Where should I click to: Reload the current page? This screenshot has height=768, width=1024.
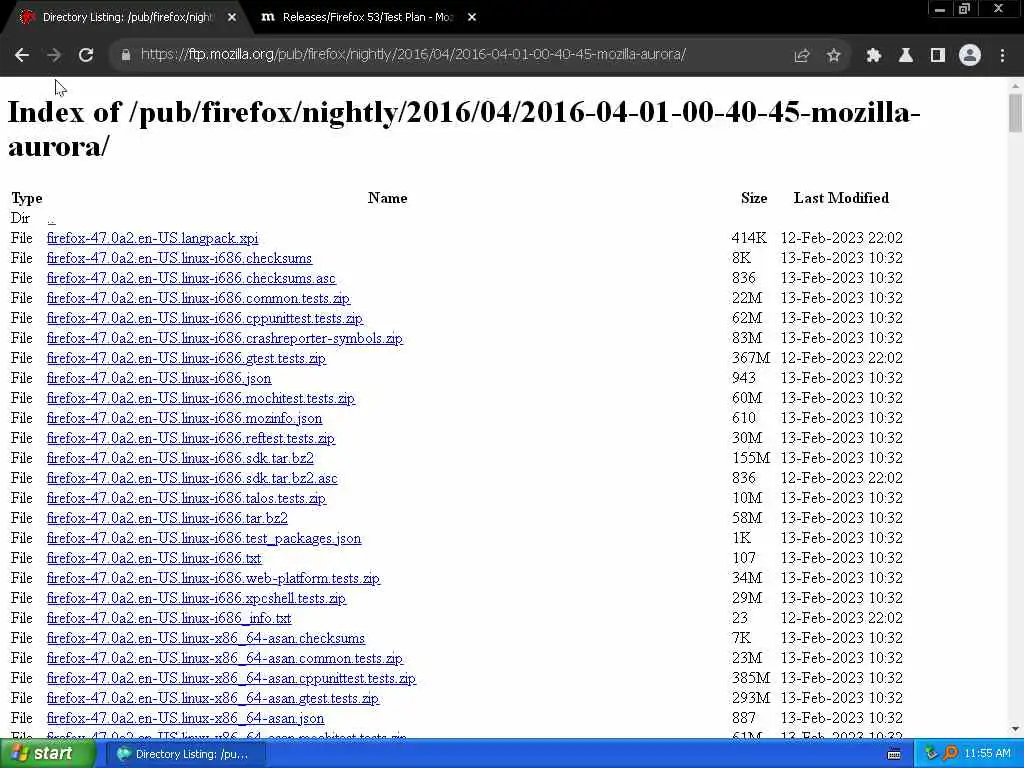[x=86, y=55]
